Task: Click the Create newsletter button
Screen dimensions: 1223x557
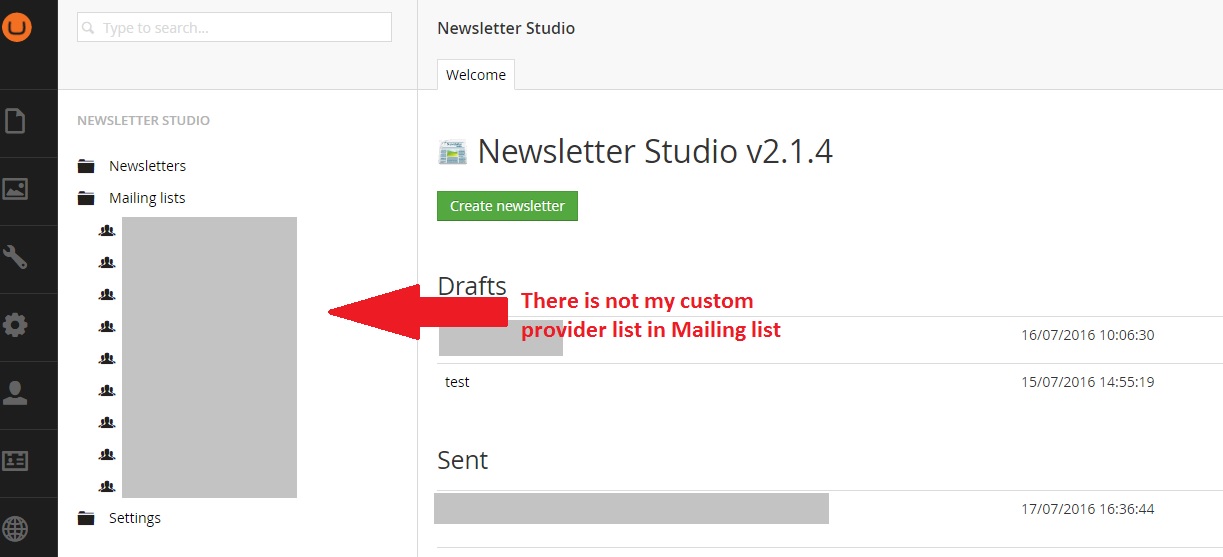Action: (507, 206)
